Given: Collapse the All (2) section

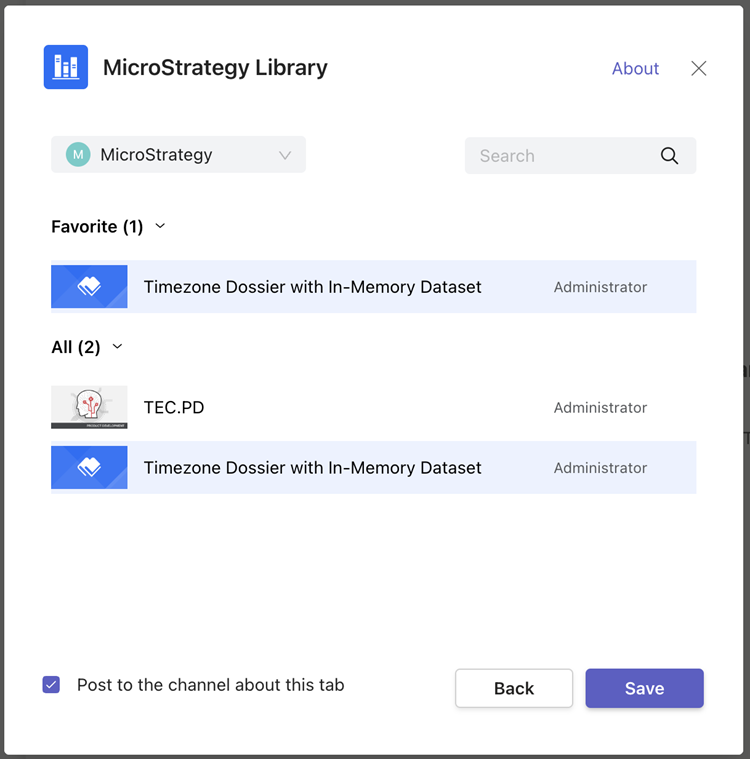Looking at the screenshot, I should click(117, 347).
